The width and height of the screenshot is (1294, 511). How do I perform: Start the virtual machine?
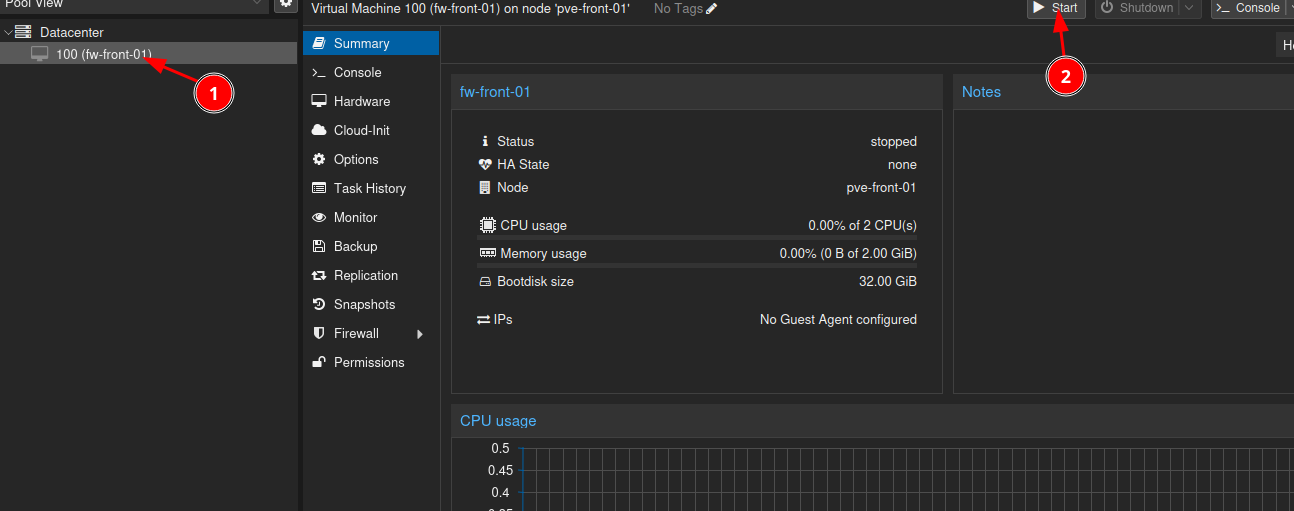1055,8
